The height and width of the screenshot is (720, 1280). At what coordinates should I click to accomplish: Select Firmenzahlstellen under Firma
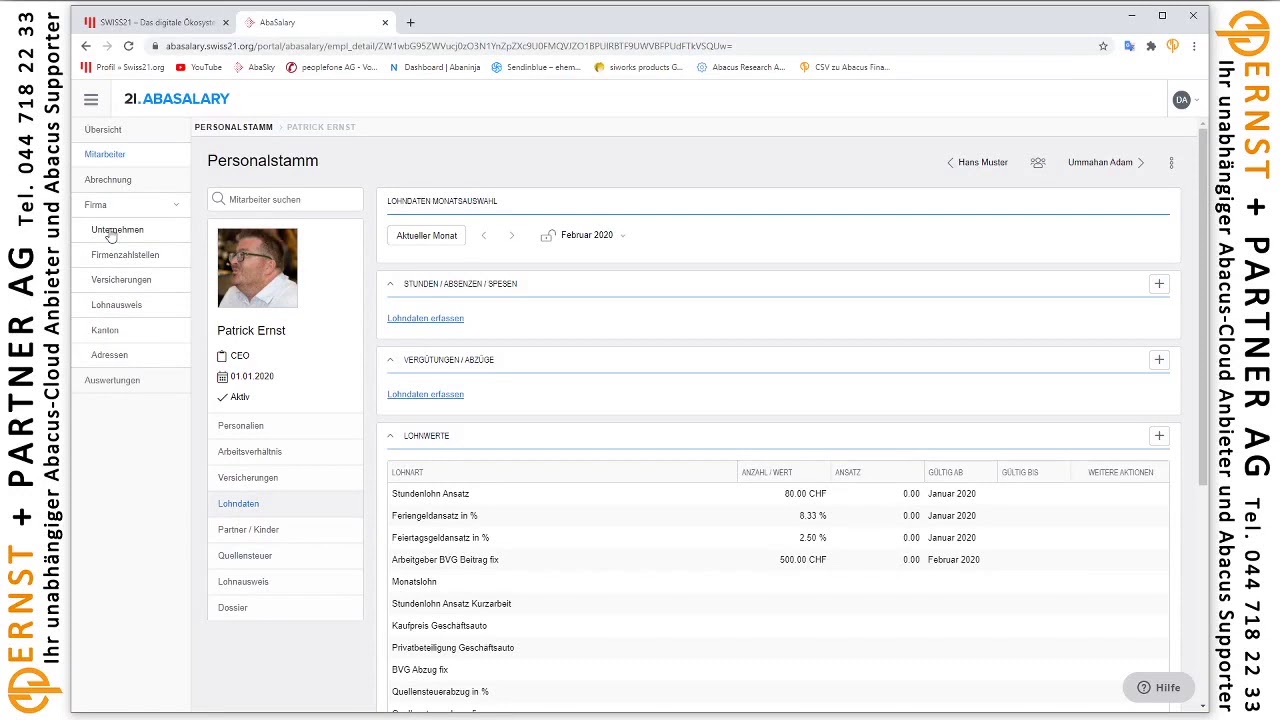click(131, 255)
